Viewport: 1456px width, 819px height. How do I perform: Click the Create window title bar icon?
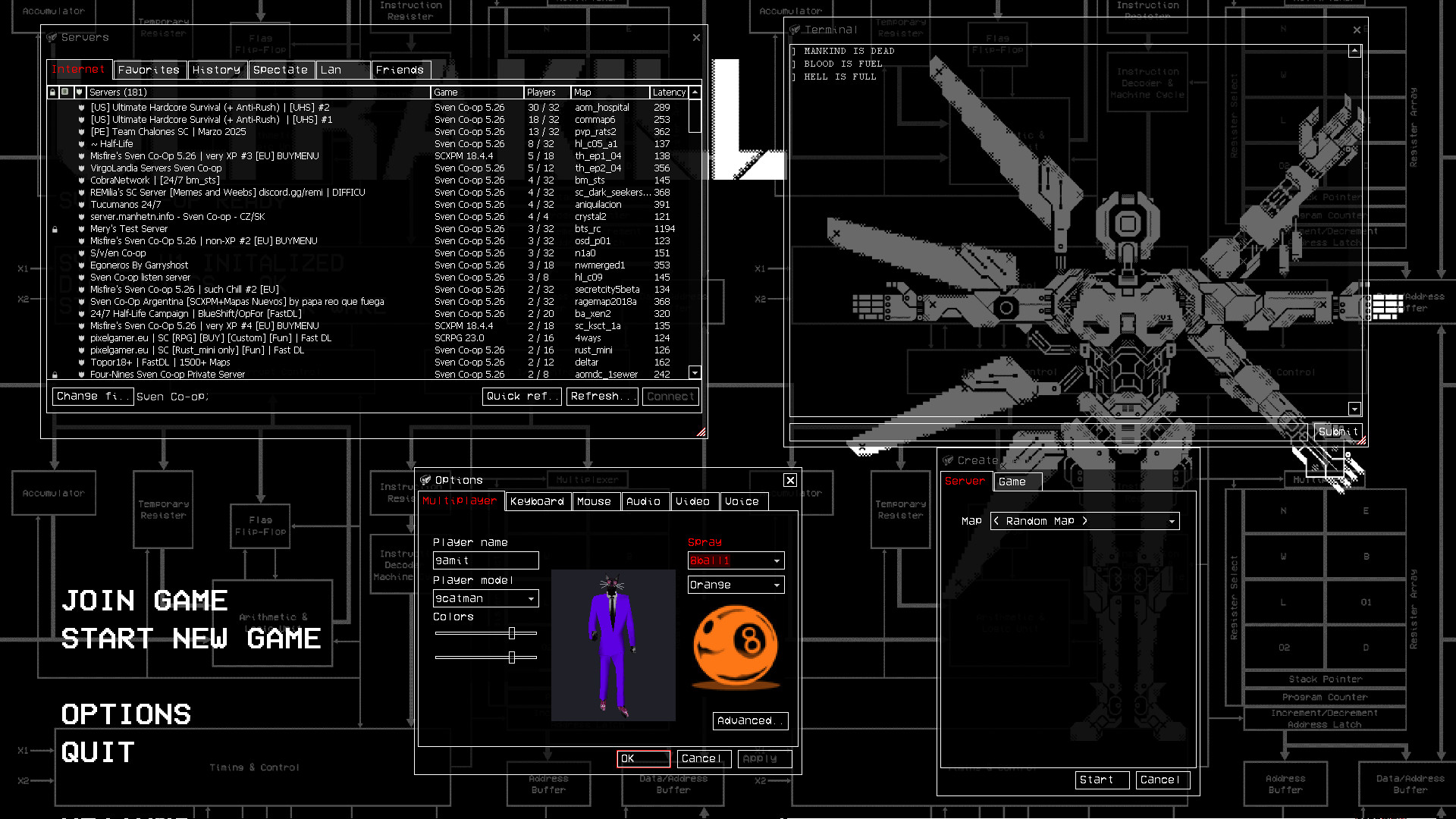[947, 460]
